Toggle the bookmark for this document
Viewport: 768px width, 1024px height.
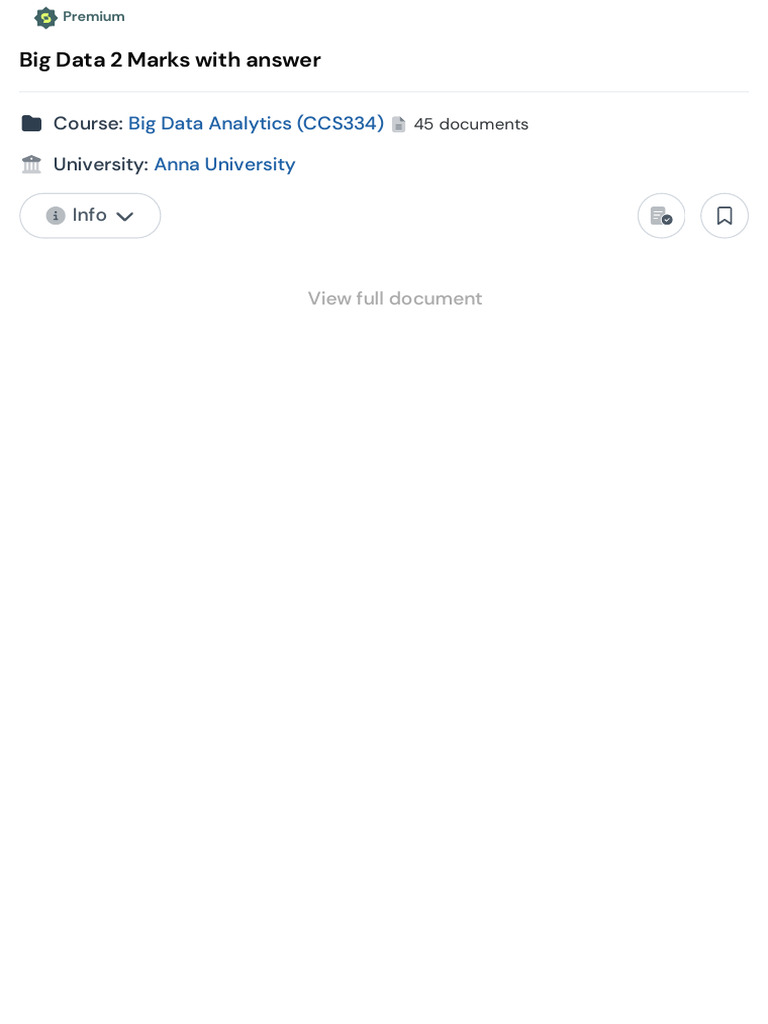pos(724,215)
